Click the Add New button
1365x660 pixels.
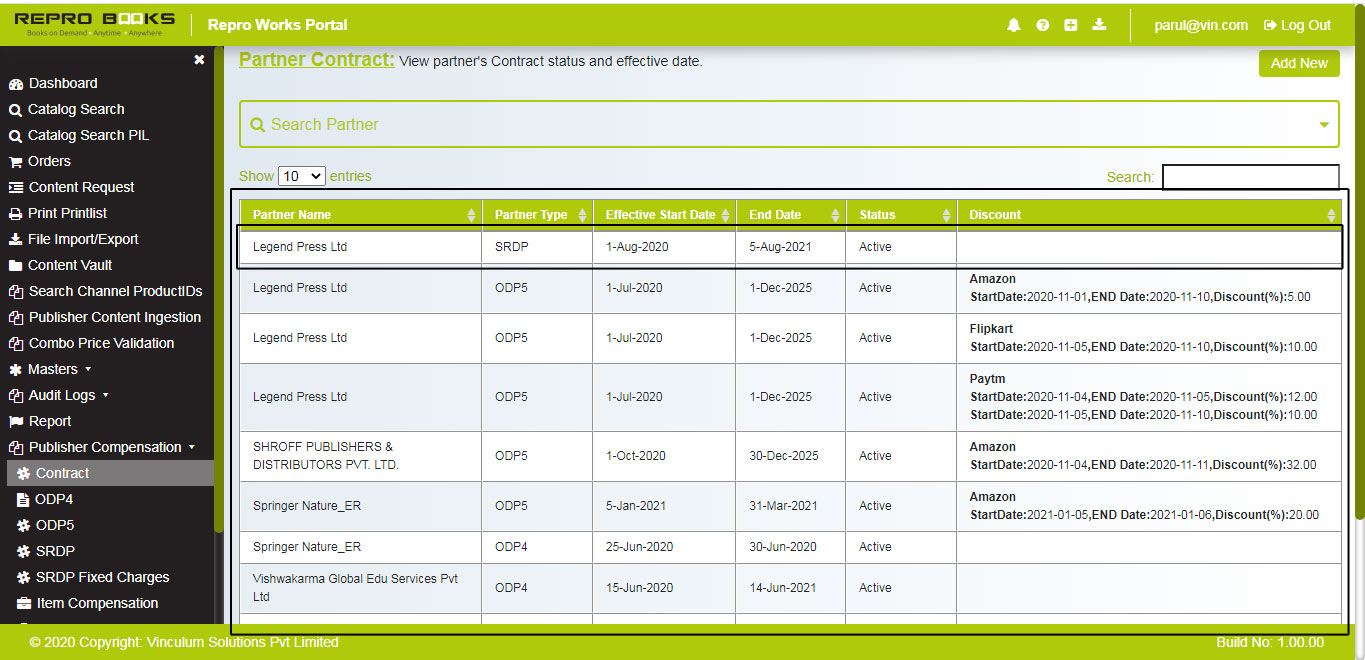(x=1298, y=63)
